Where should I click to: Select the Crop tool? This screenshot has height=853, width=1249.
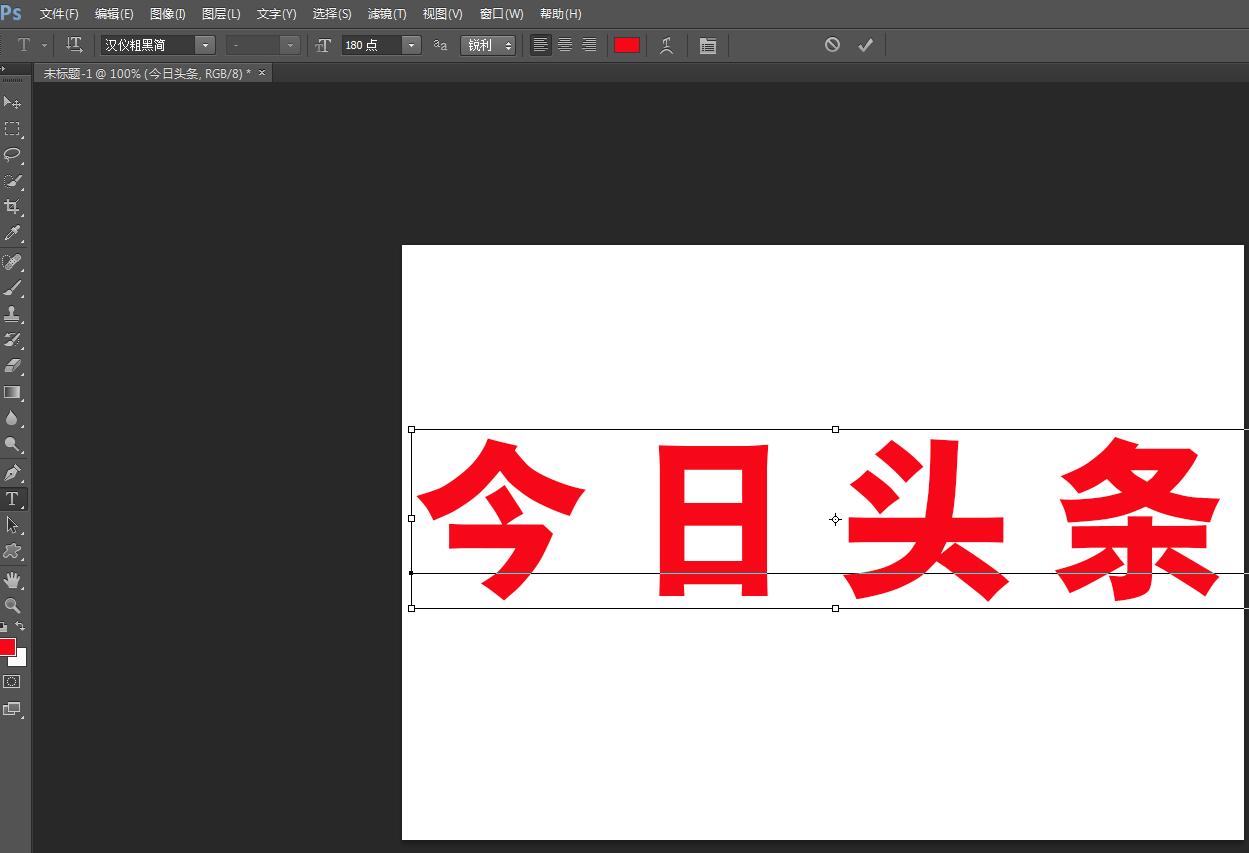pos(12,207)
